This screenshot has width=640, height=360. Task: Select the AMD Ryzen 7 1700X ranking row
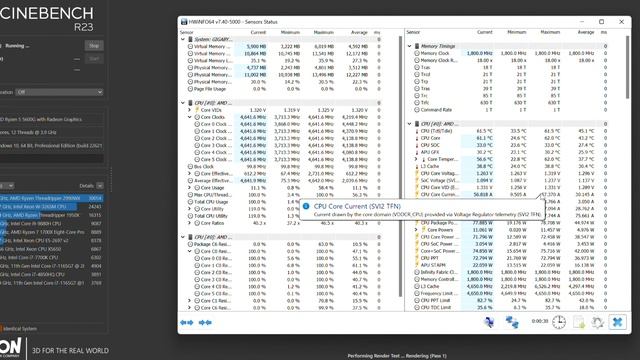point(51,232)
